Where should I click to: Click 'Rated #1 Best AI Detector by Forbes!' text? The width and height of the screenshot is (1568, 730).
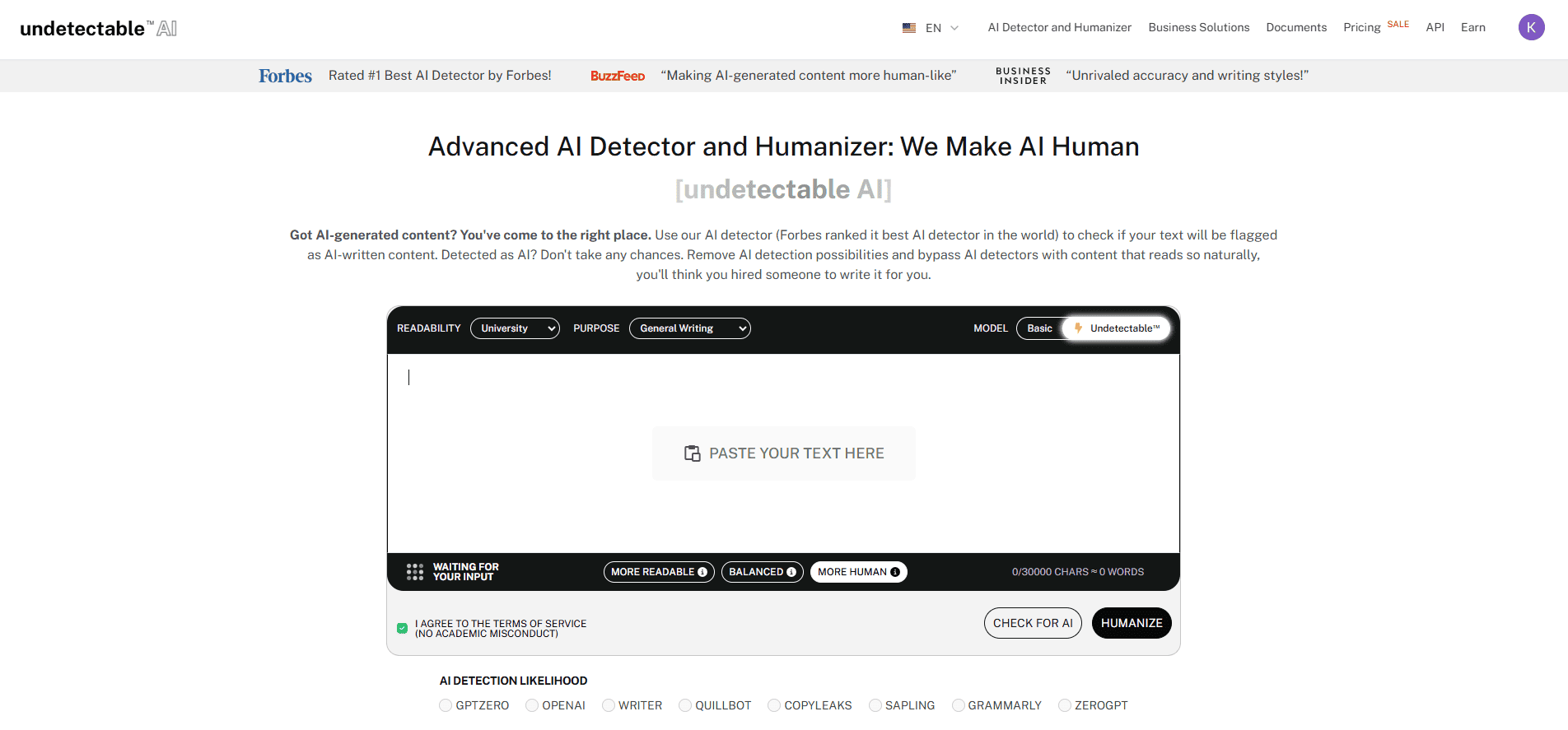pos(440,76)
